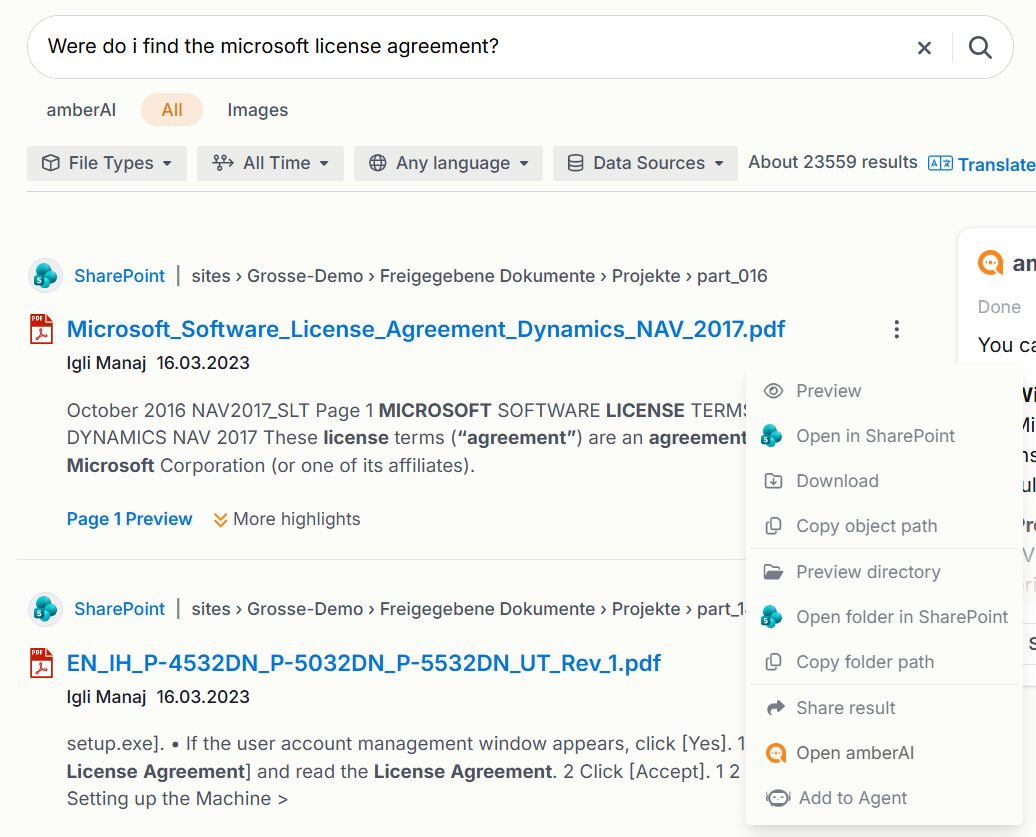Click 'Projekte' in the second result's breadcrumb

tap(646, 608)
